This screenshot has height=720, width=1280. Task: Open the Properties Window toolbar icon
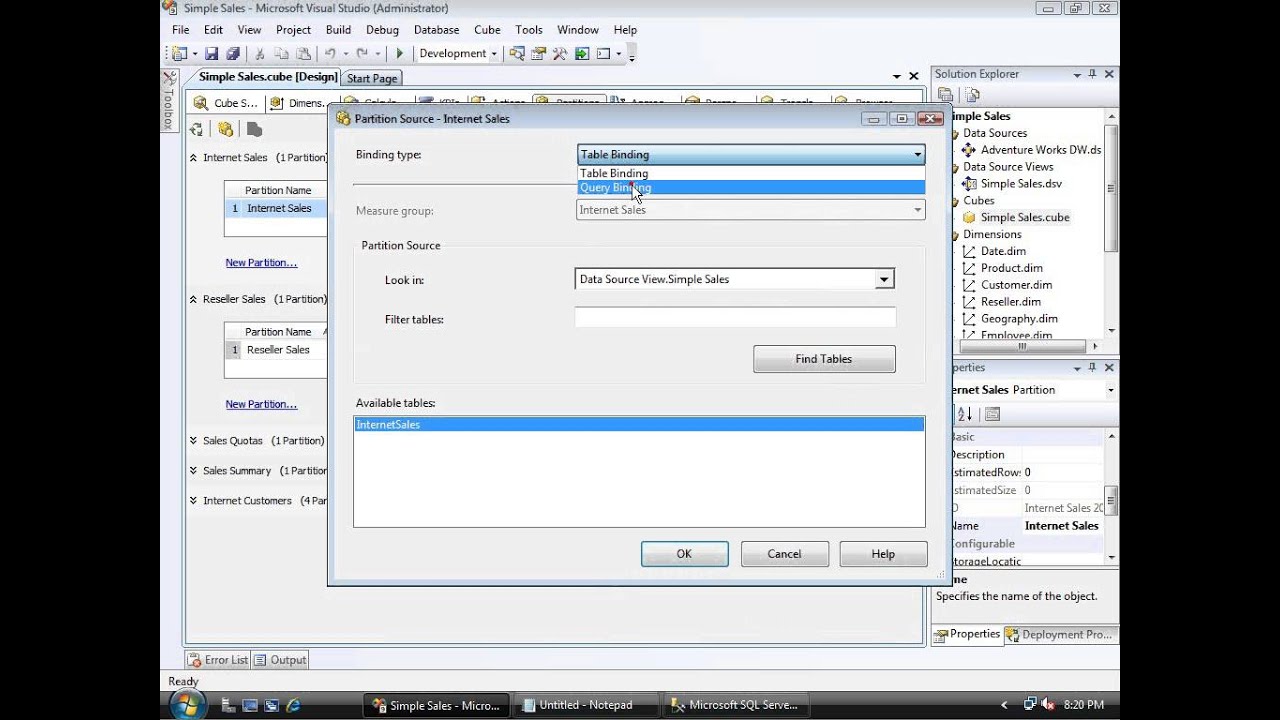[x=539, y=54]
